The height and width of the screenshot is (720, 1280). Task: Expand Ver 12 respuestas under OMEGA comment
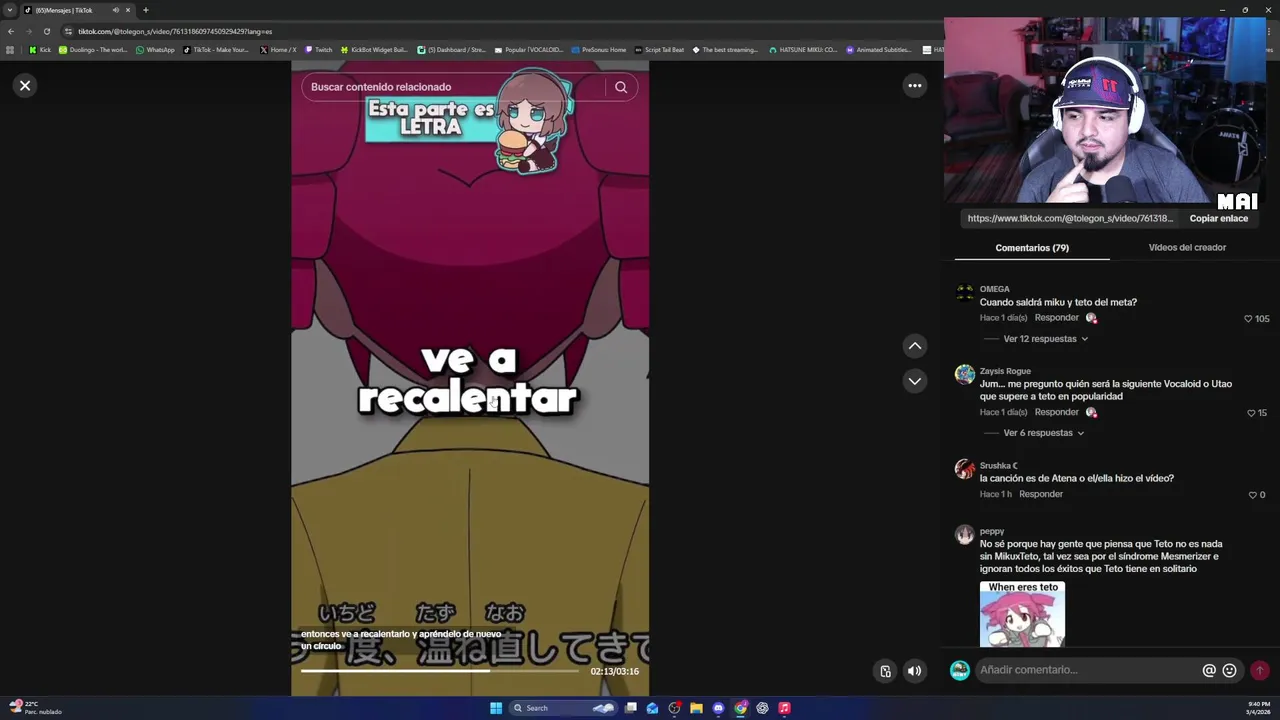tap(1045, 339)
